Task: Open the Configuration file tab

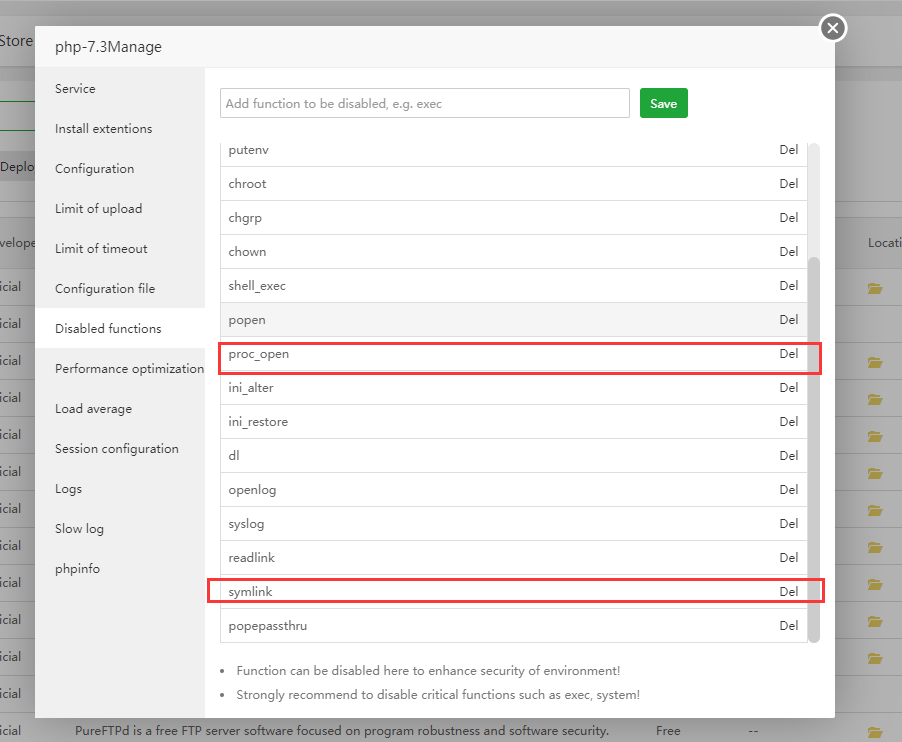Action: (x=105, y=289)
